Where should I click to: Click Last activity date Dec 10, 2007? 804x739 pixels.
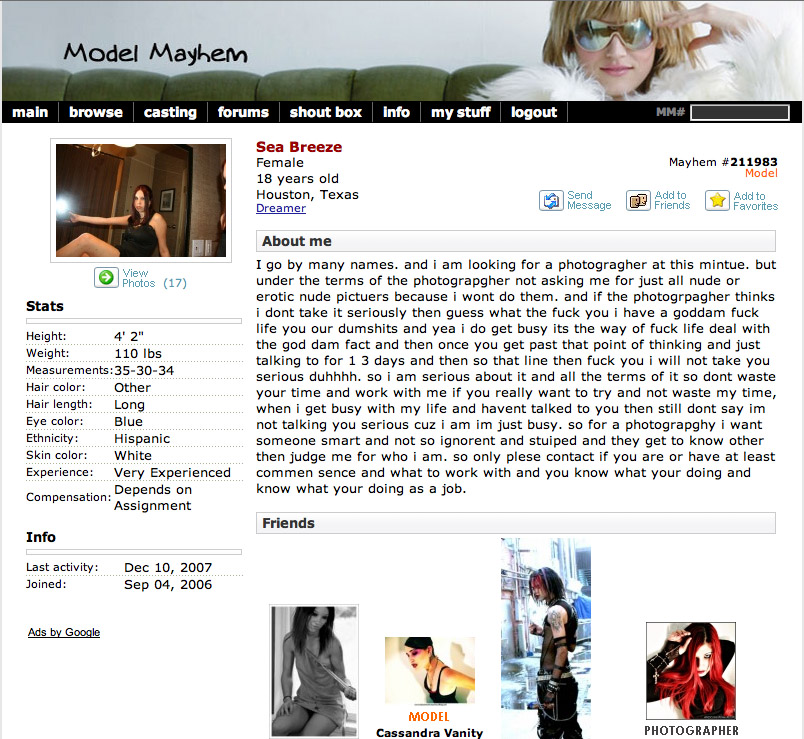click(168, 567)
